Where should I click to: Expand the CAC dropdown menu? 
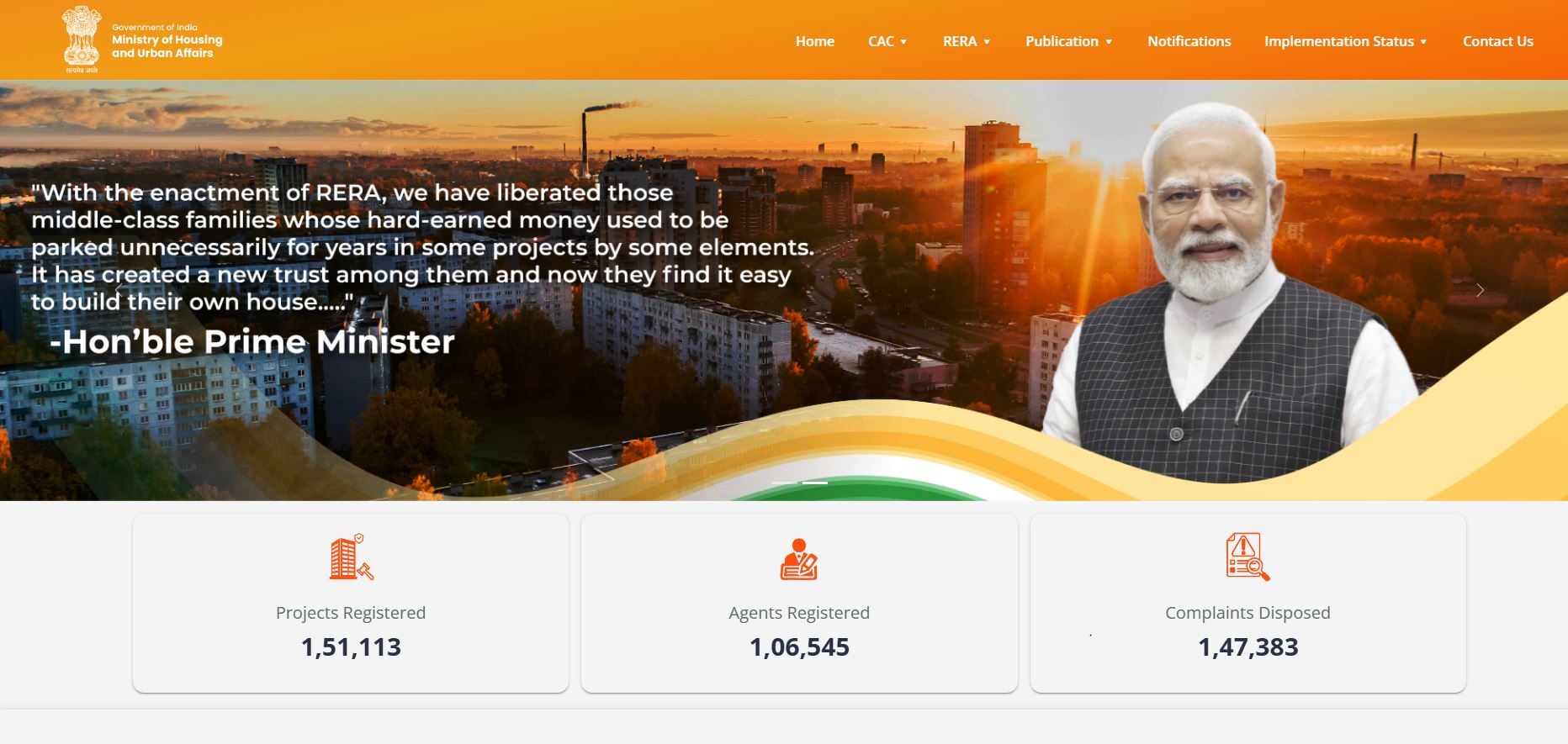[887, 41]
